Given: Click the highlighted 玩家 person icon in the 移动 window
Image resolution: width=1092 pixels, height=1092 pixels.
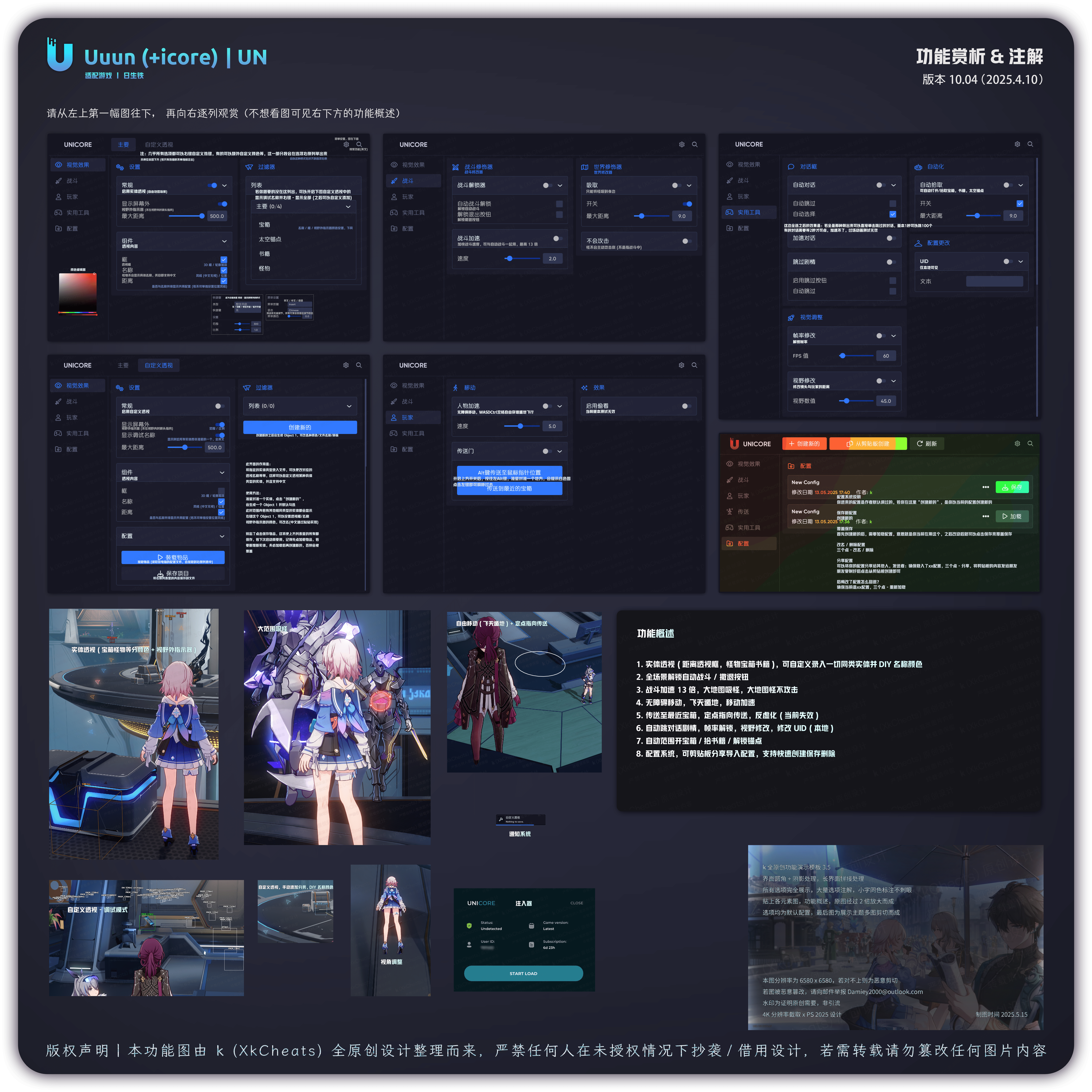Looking at the screenshot, I should click(394, 418).
